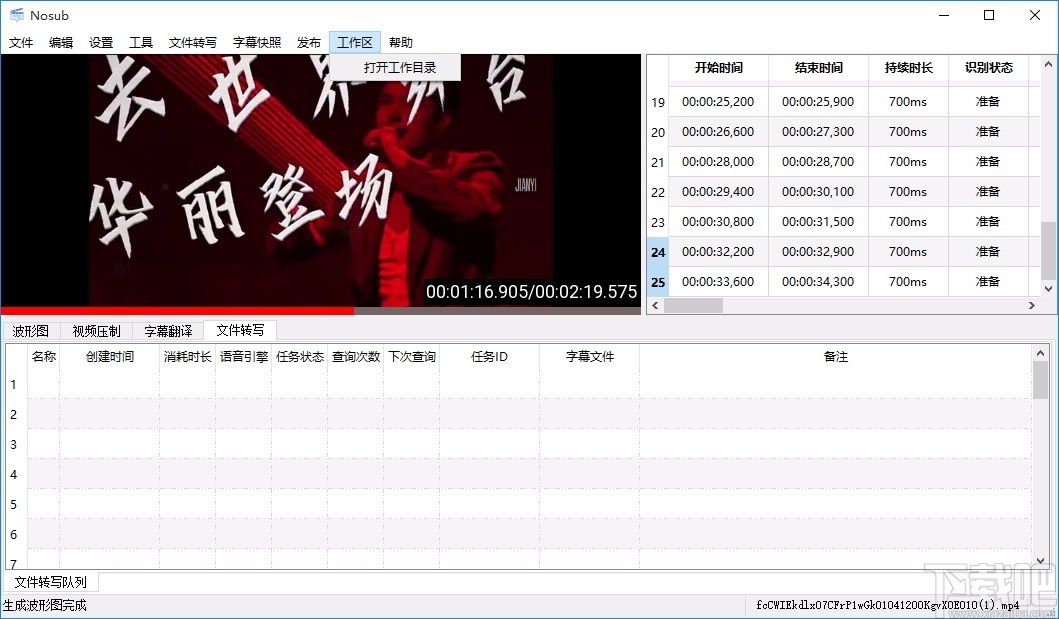Open the 字幕快照 menu
This screenshot has width=1059, height=619.
[257, 43]
